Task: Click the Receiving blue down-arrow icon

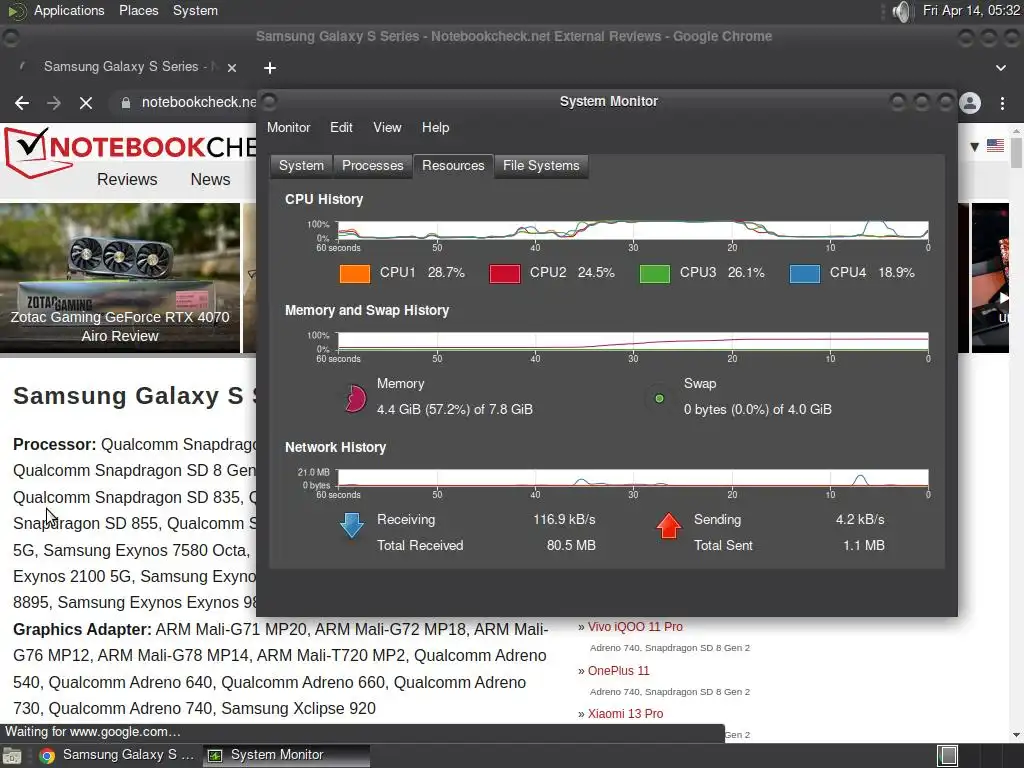Action: (x=352, y=525)
